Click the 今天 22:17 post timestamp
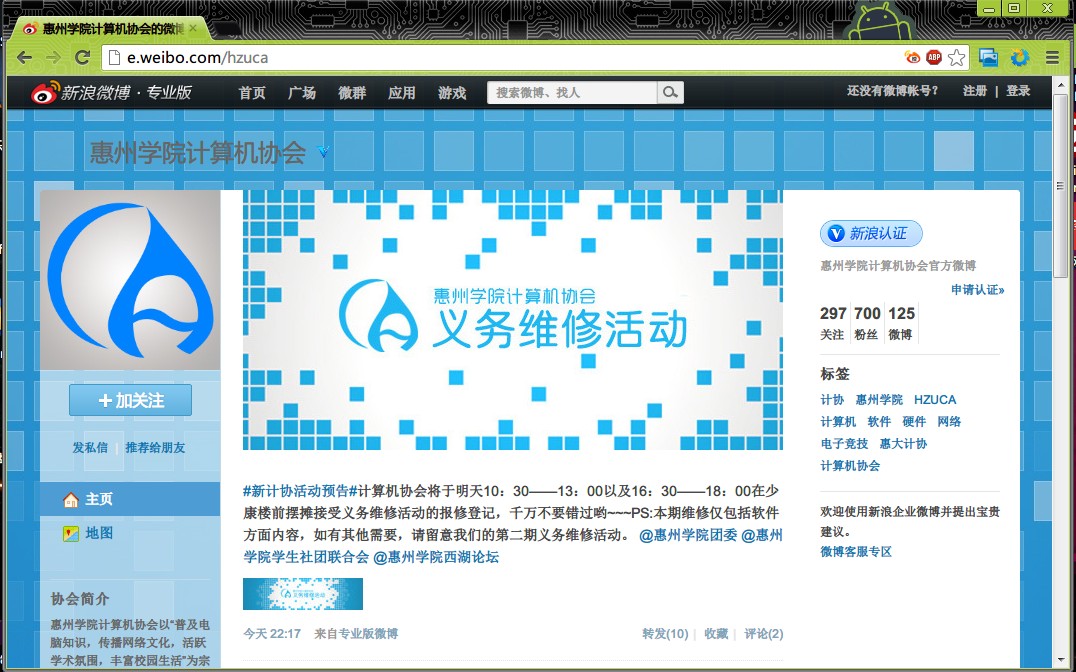Viewport: 1076px width, 672px height. coord(272,634)
